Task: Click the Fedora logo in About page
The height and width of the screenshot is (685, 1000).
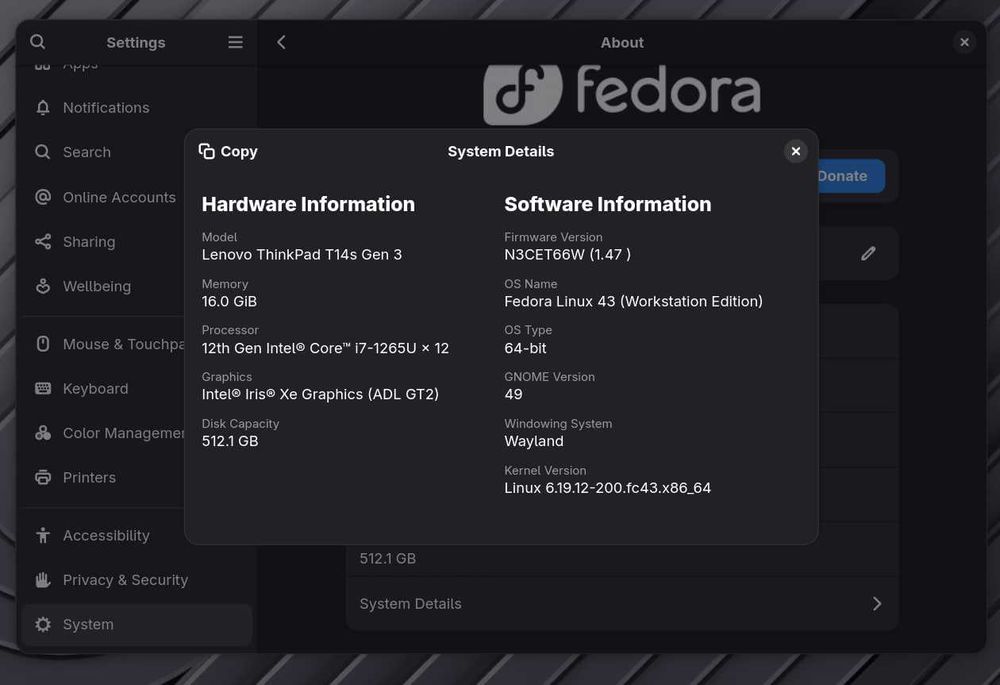Action: pyautogui.click(x=622, y=94)
